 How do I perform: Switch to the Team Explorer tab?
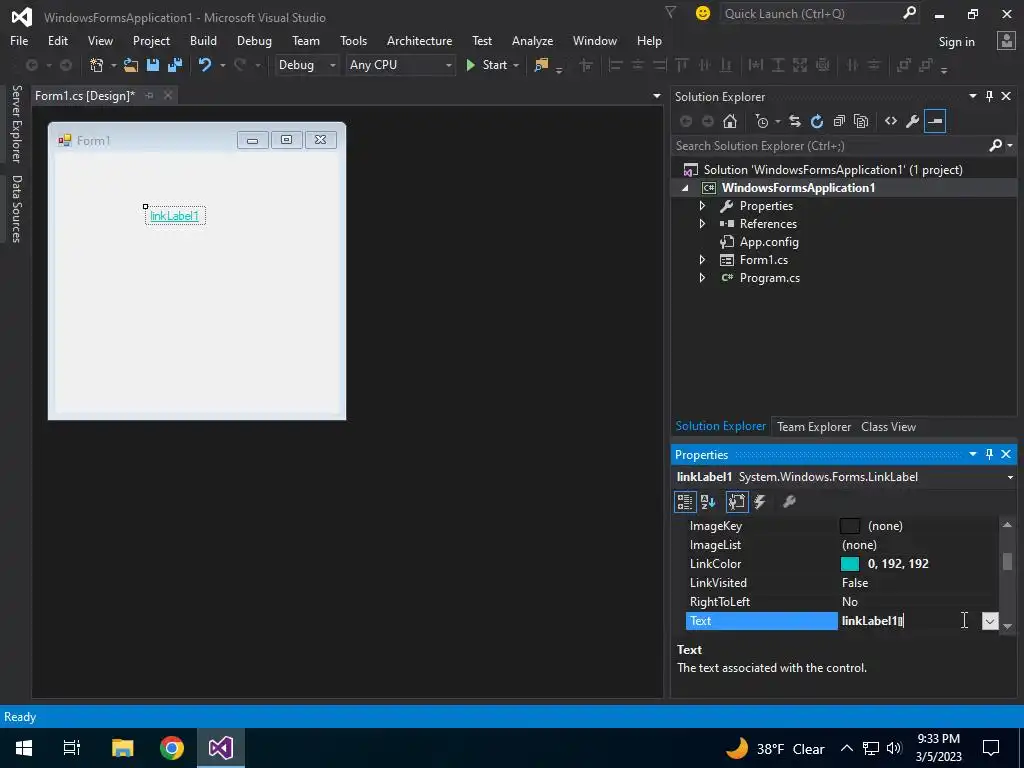(814, 426)
